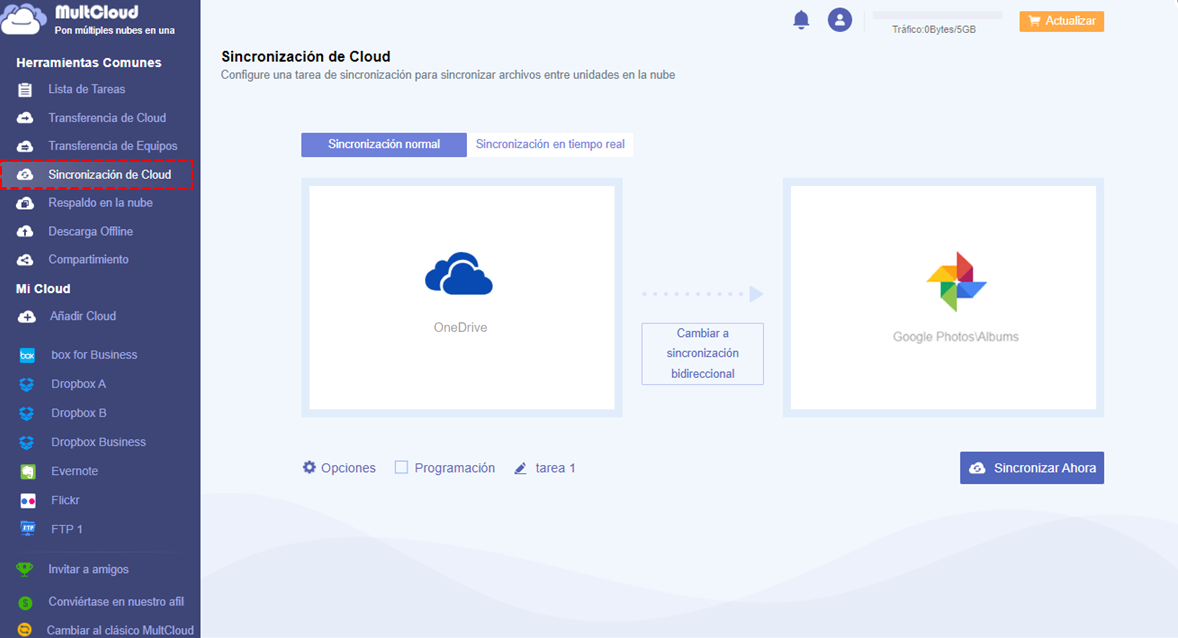Image resolution: width=1178 pixels, height=638 pixels.
Task: Open the user account avatar
Action: [x=840, y=20]
